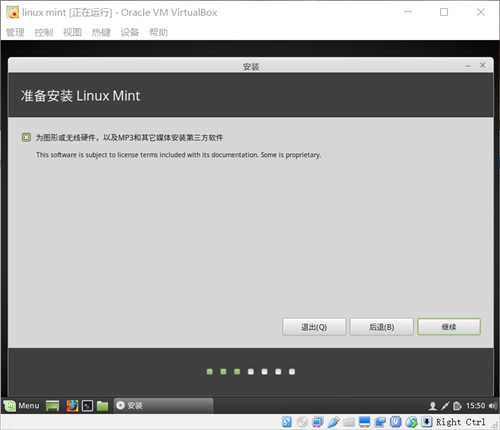
Task: Open the 设备 menu
Action: 130,32
